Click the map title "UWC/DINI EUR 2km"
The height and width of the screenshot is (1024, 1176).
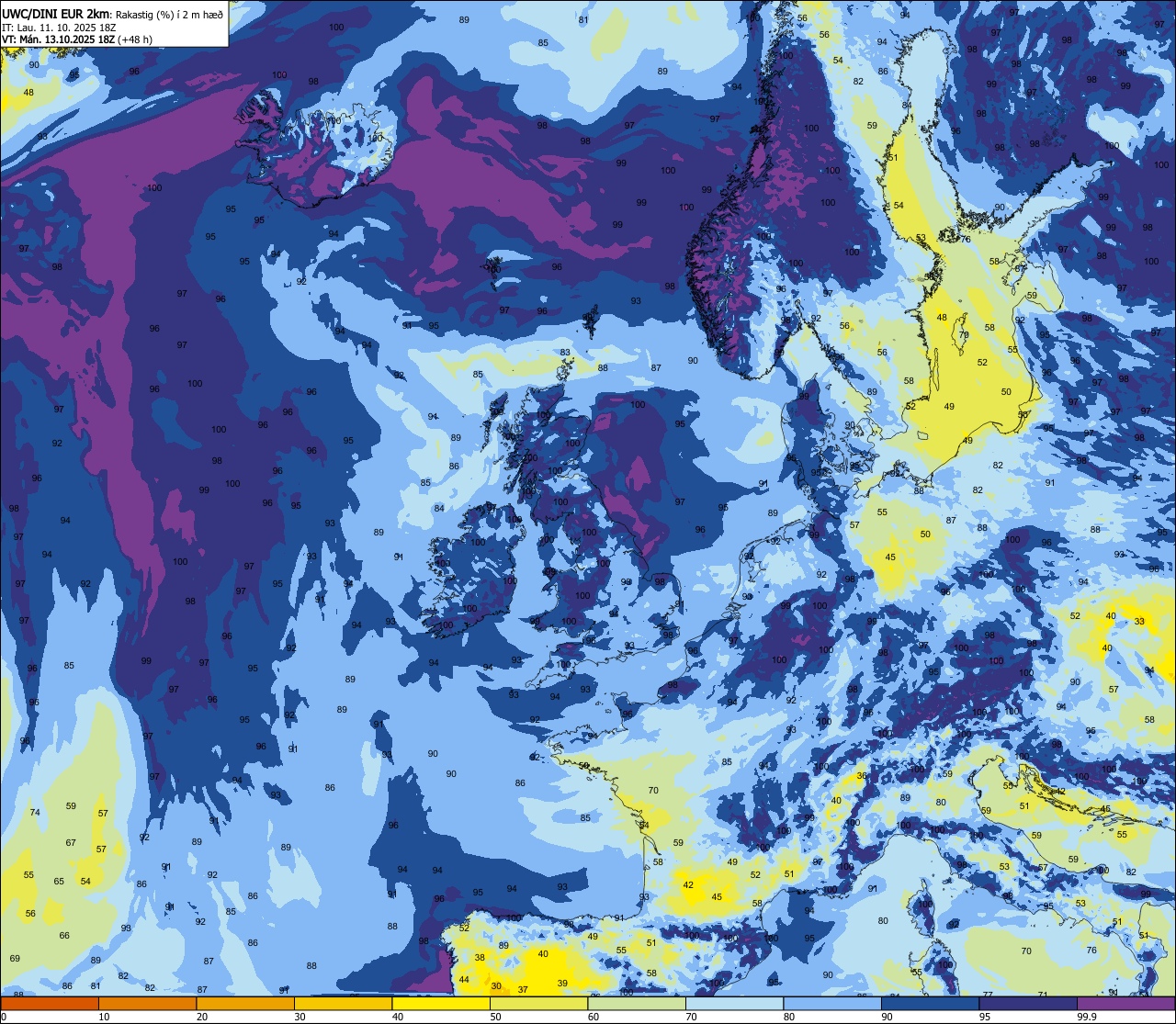click(x=55, y=13)
